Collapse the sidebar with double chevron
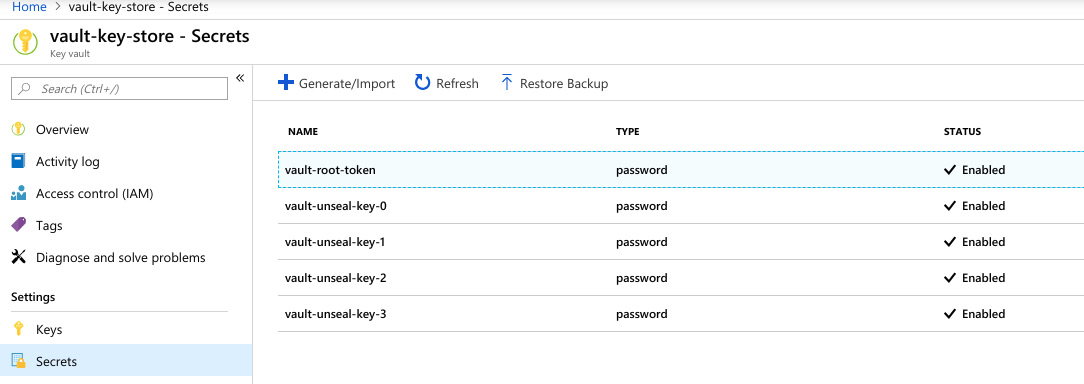The height and width of the screenshot is (384, 1084). (240, 77)
